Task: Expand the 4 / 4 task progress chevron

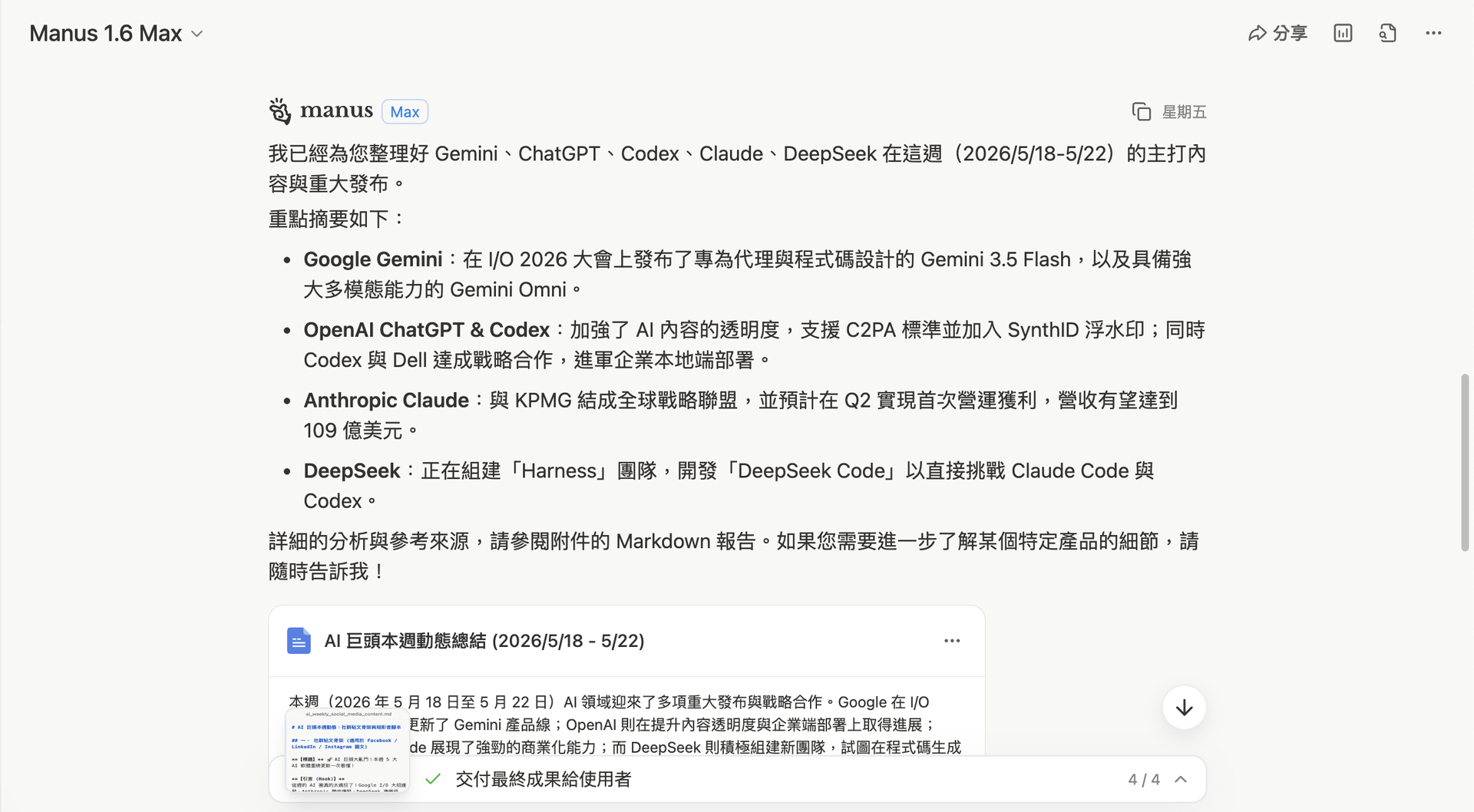Action: pos(1181,780)
